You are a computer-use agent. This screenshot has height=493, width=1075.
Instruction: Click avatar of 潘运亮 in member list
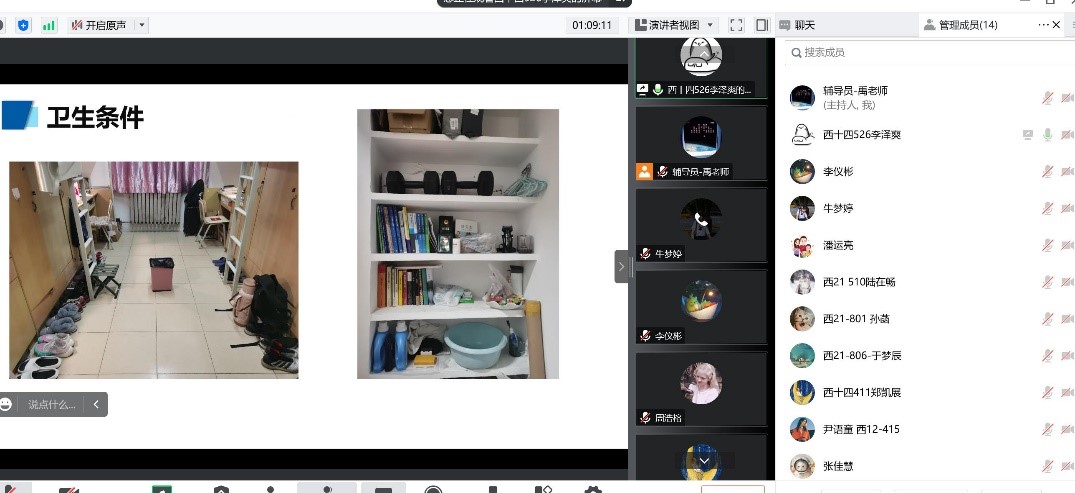tap(802, 245)
